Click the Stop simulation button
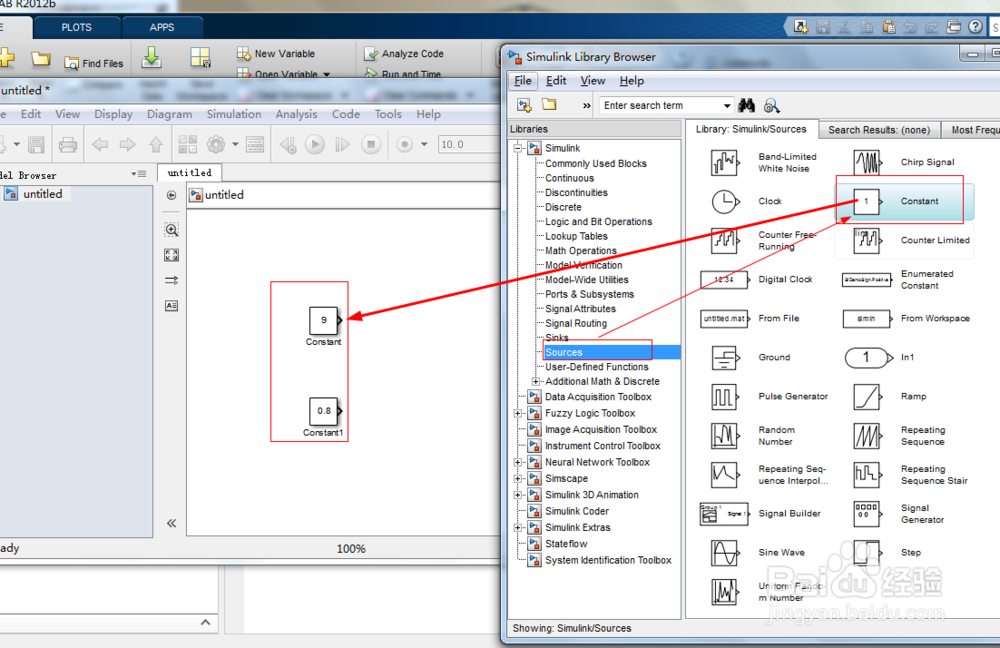Image resolution: width=1000 pixels, height=648 pixels. (371, 145)
